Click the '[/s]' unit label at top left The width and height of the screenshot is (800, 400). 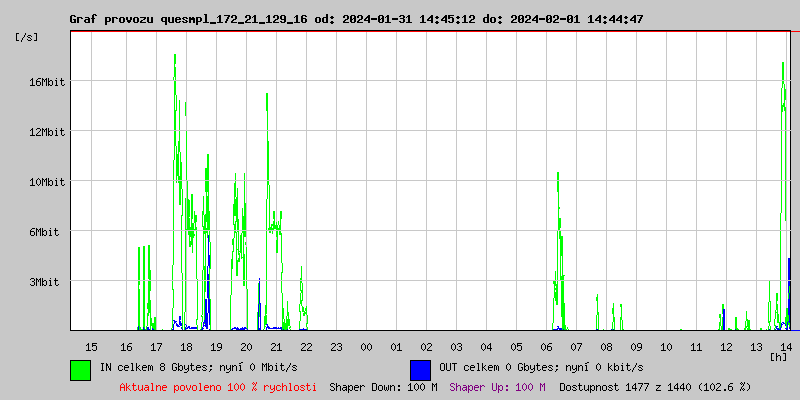pos(28,37)
